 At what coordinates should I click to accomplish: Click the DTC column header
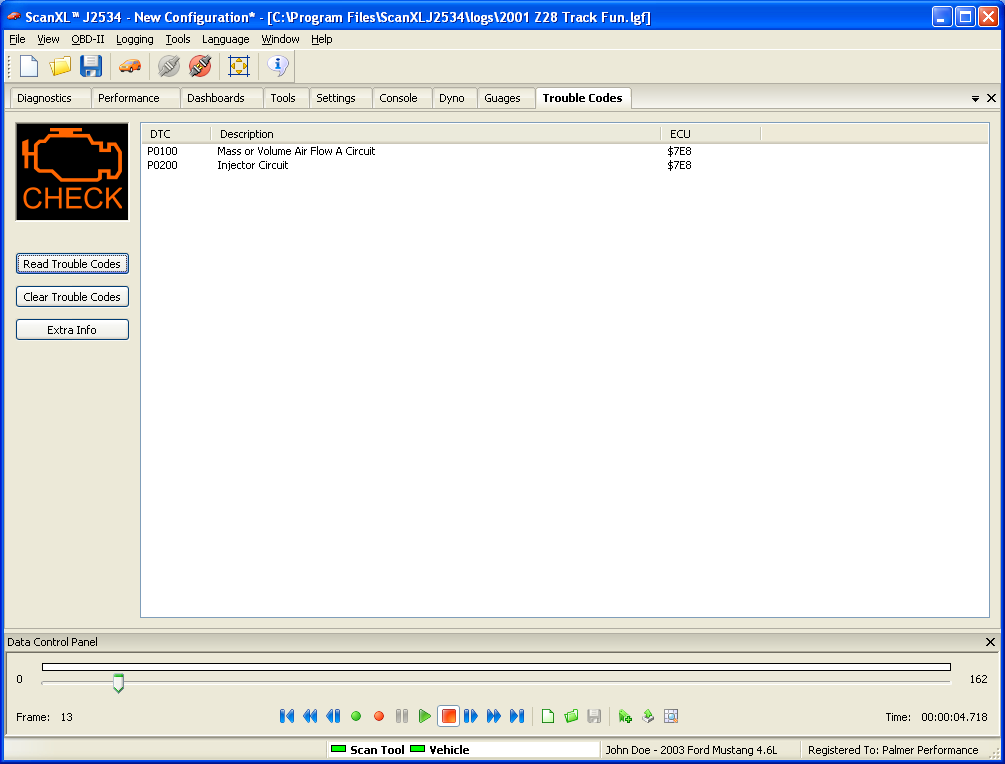point(176,134)
